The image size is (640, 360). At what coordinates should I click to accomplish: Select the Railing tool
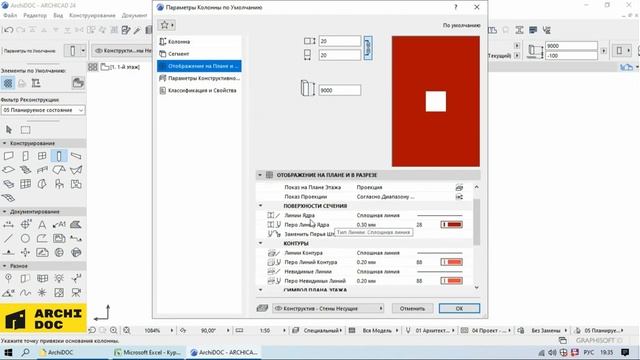[x=42, y=170]
